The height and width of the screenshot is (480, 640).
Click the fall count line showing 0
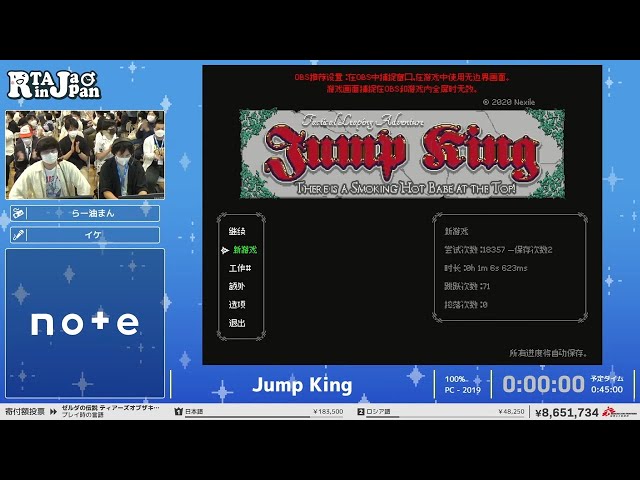[466, 305]
